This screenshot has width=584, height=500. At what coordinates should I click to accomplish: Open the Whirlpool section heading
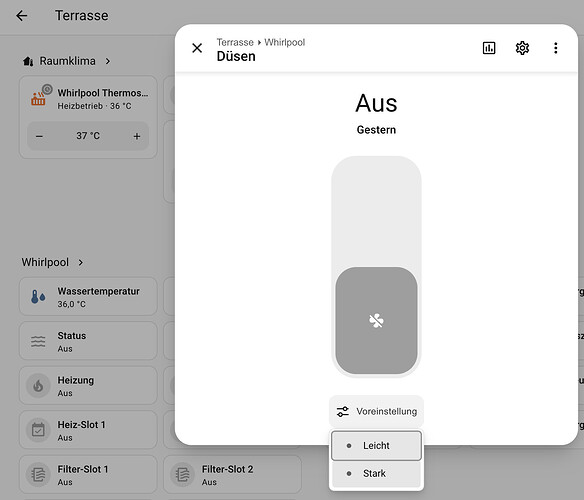pos(45,262)
